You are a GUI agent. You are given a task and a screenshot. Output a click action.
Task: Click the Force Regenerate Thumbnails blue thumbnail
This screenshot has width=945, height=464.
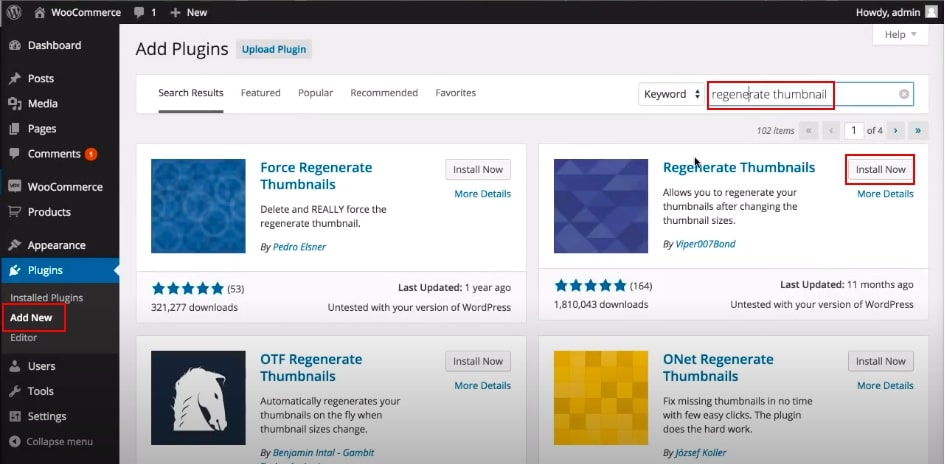[x=198, y=206]
